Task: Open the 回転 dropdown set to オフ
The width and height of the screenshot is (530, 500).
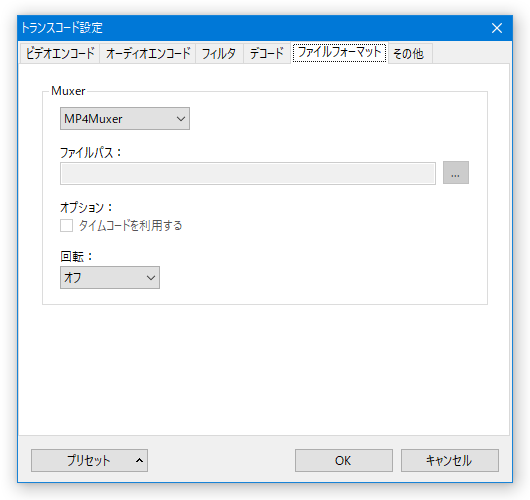Action: point(110,278)
